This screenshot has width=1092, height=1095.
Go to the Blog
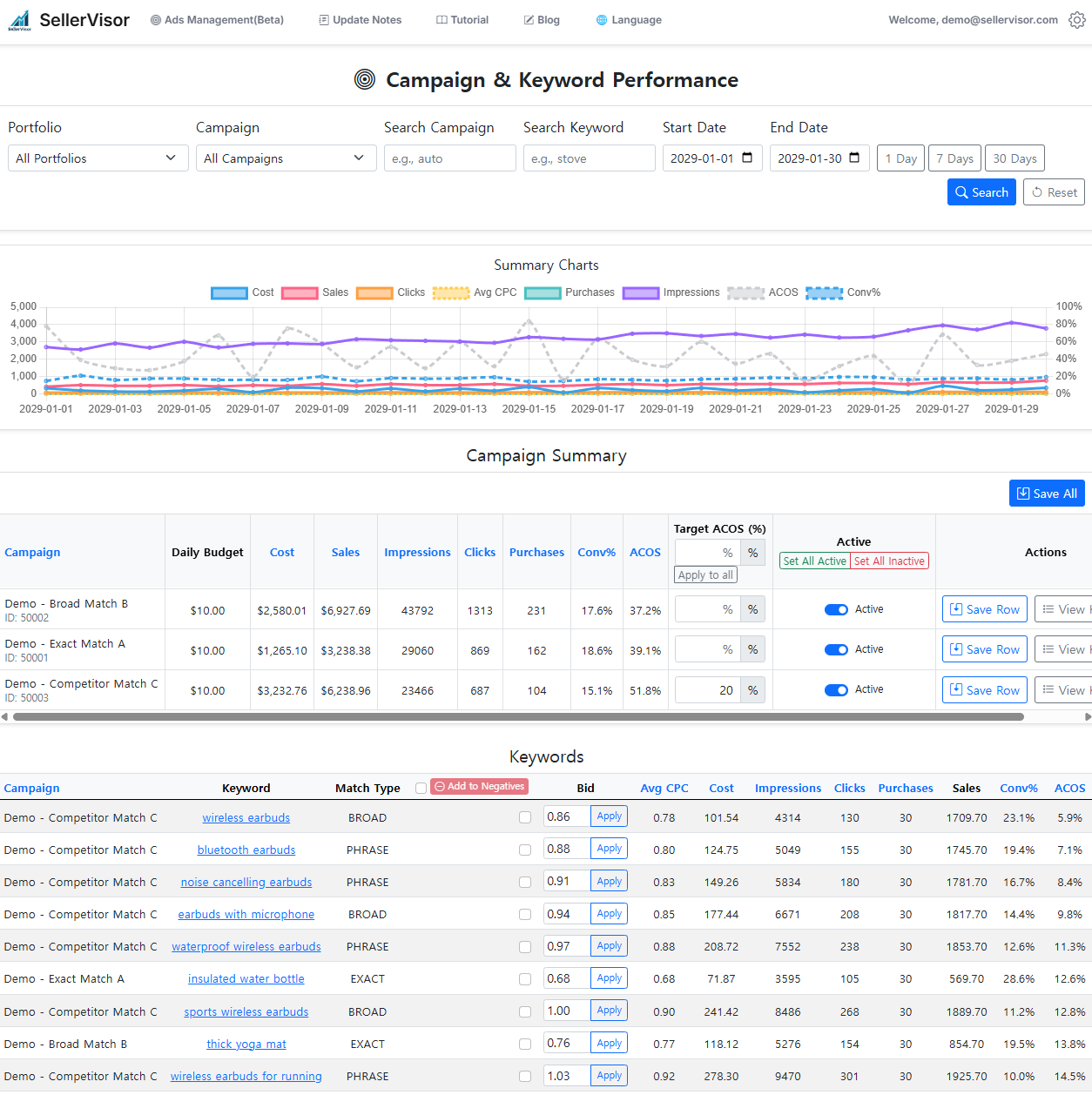coord(542,20)
